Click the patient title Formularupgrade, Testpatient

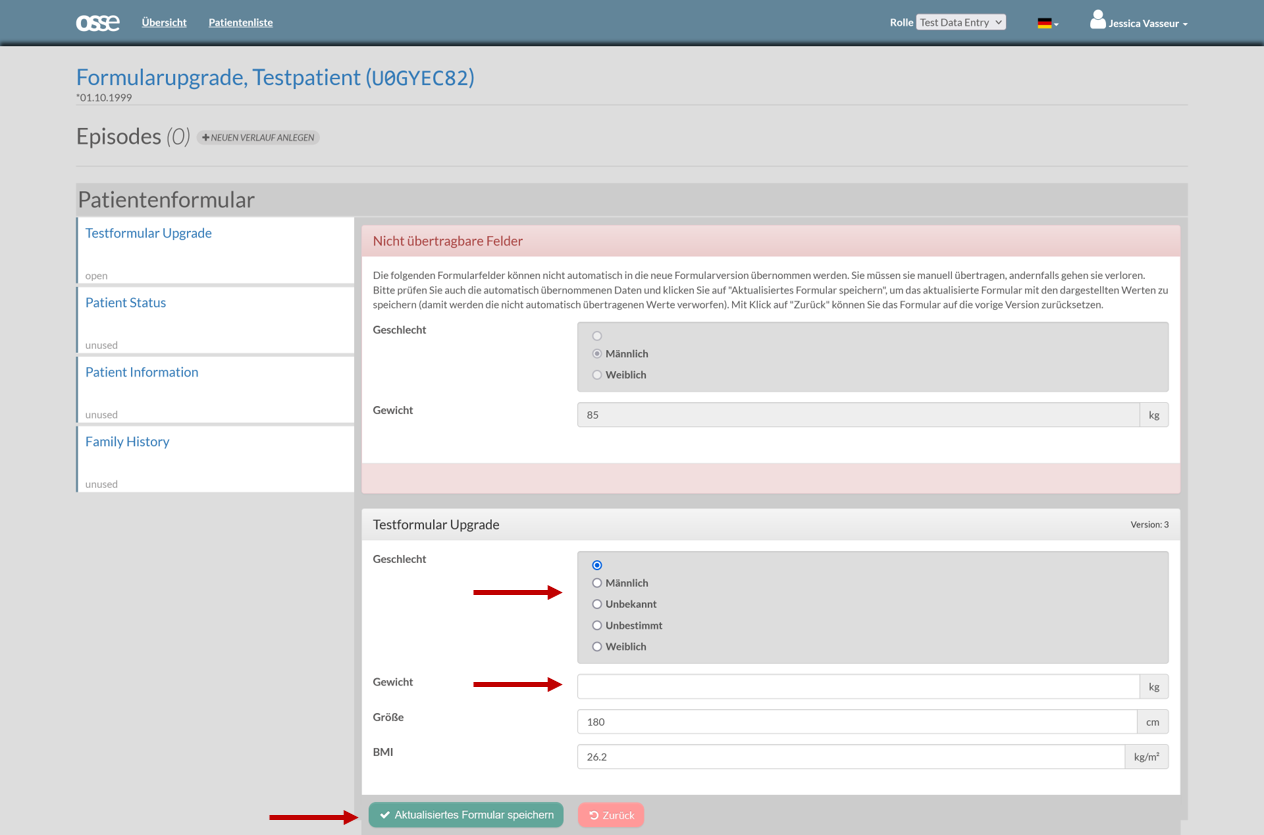tap(275, 77)
